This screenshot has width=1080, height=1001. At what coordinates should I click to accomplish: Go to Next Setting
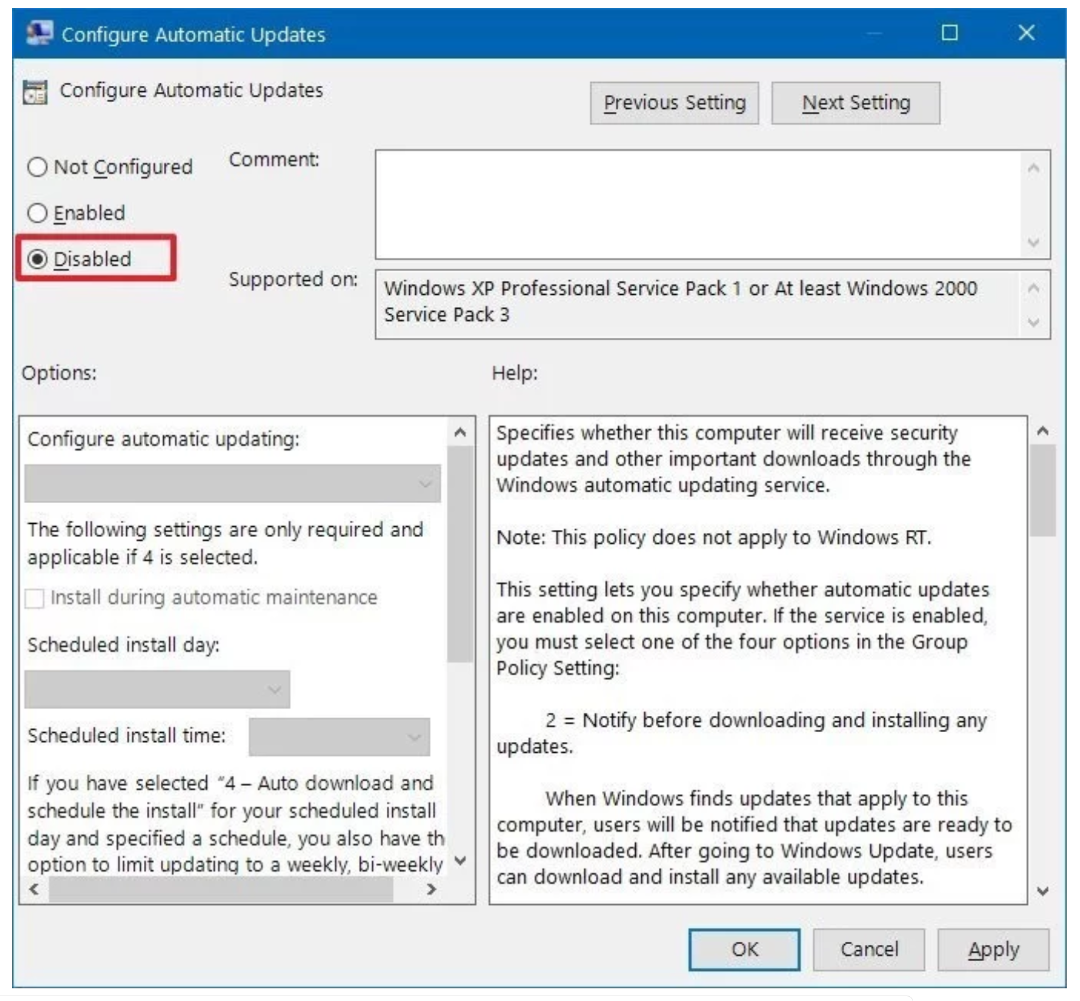coord(855,103)
